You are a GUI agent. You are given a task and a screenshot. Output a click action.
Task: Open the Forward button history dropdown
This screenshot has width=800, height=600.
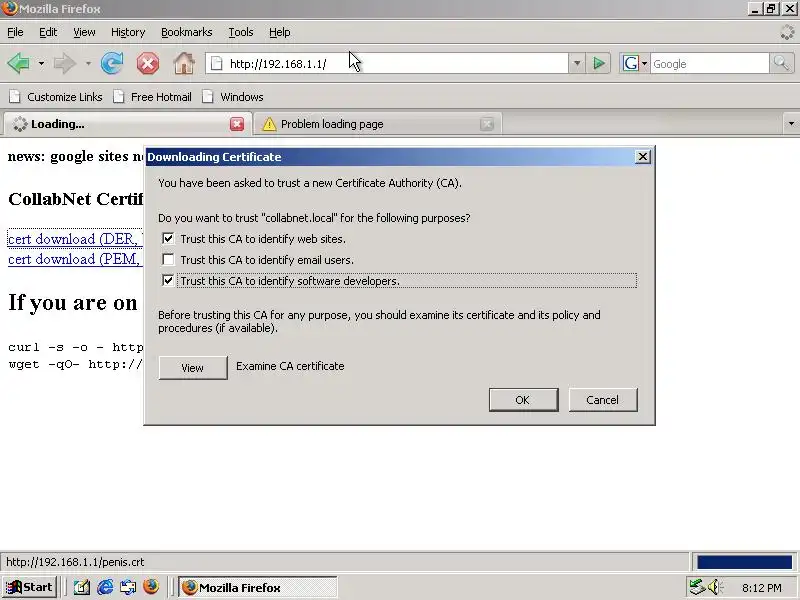(x=88, y=64)
